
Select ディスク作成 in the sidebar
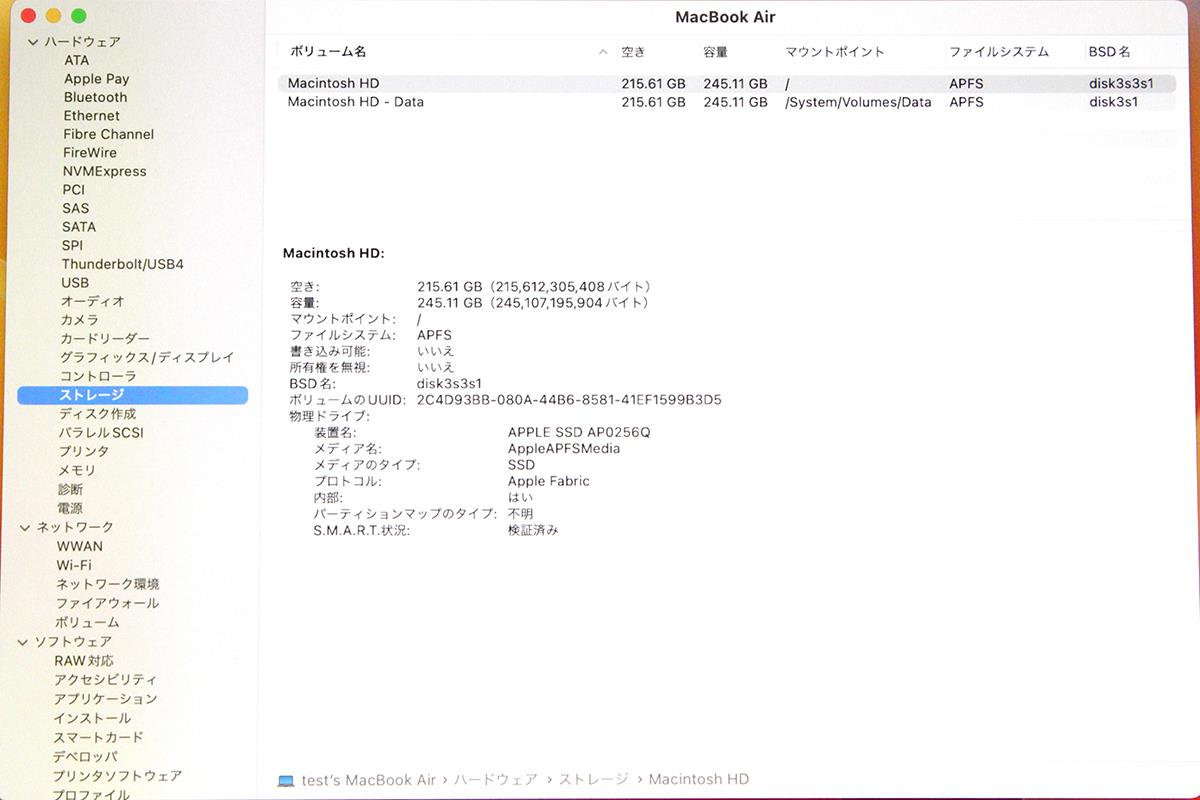click(x=98, y=414)
